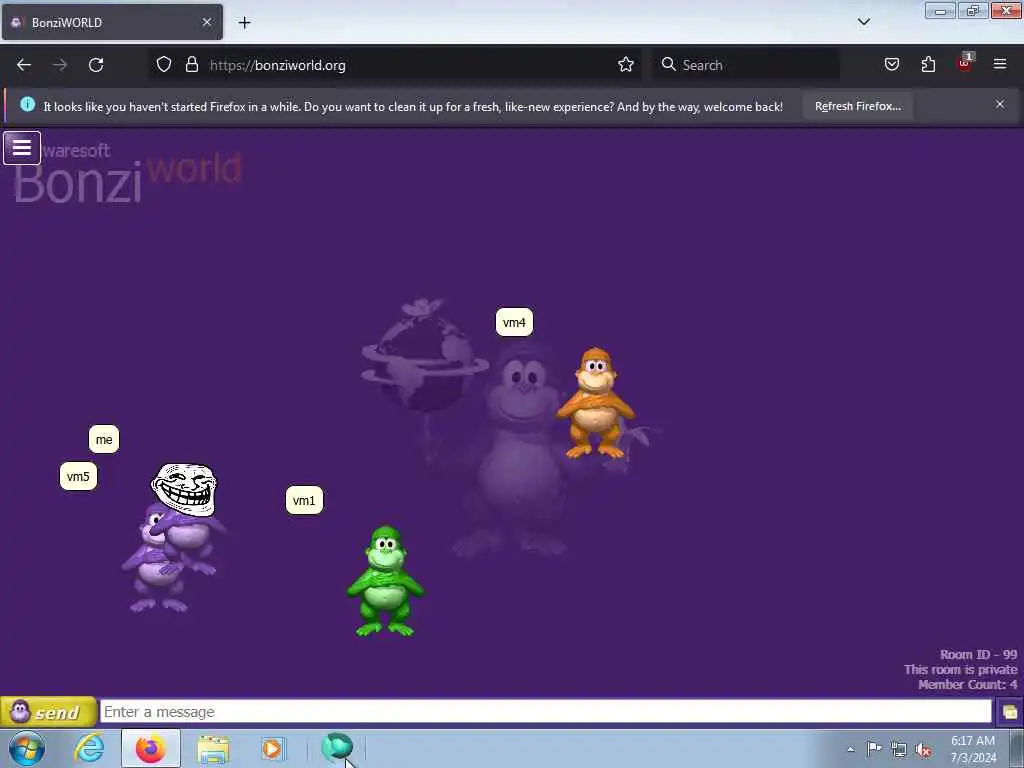1024x768 pixels.
Task: Close the BonziWORLD tab
Action: [x=206, y=22]
